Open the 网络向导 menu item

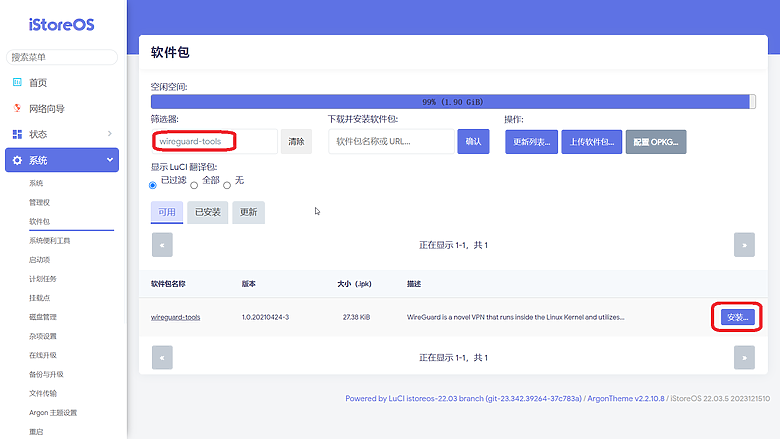(47, 108)
